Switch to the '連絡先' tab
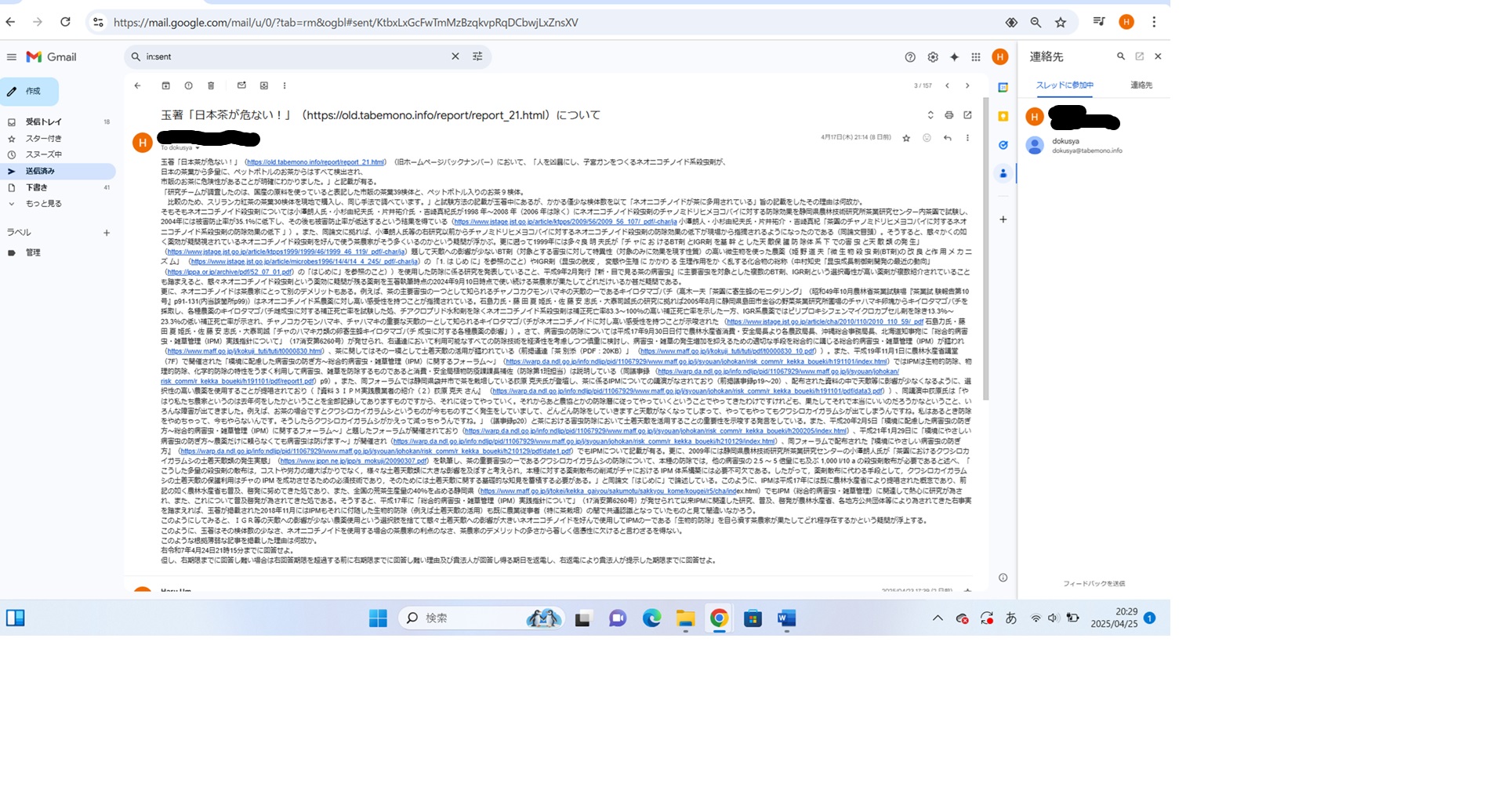 point(1141,85)
